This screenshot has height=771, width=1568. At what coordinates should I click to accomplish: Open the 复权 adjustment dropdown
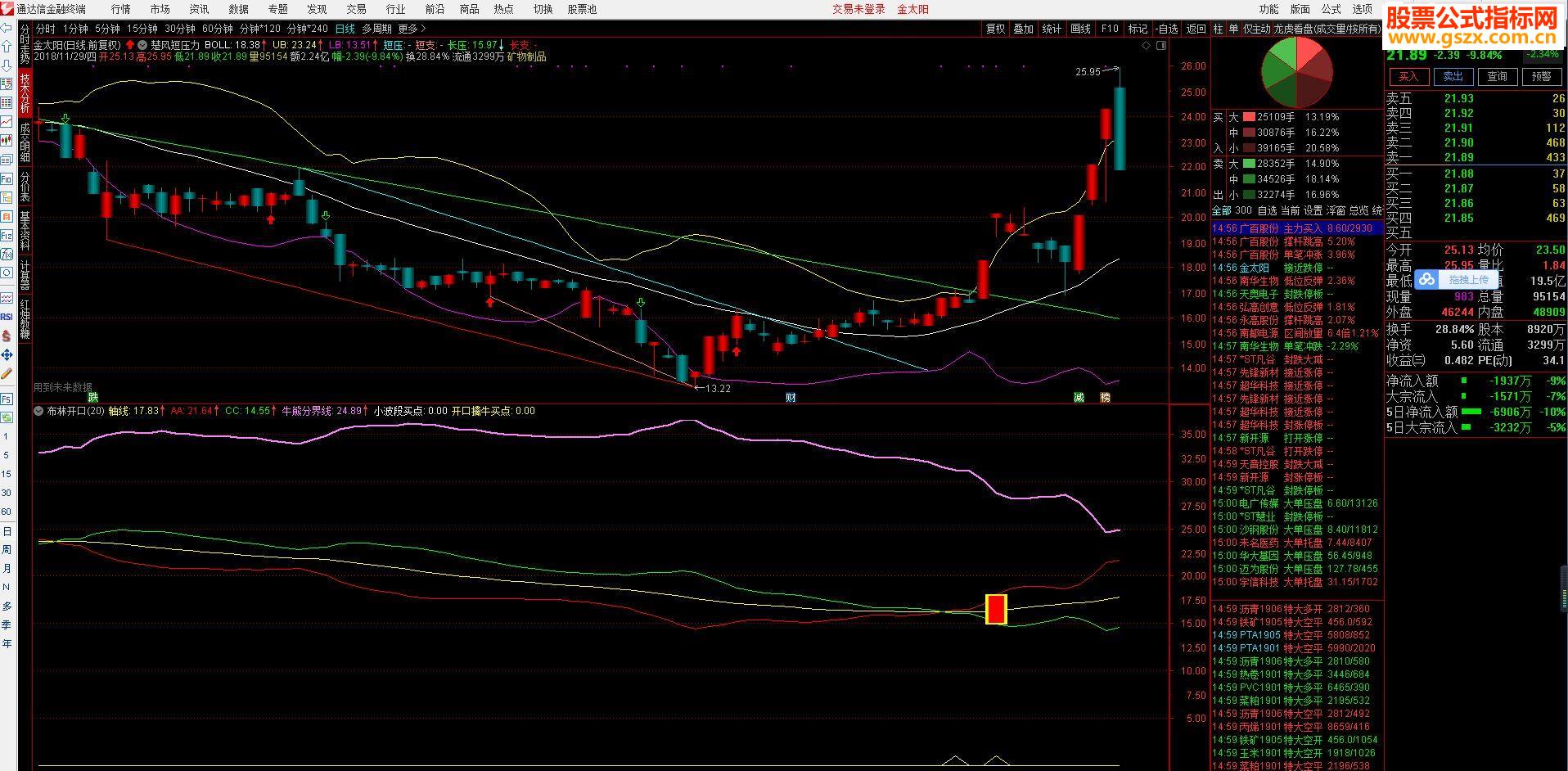pyautogui.click(x=995, y=29)
